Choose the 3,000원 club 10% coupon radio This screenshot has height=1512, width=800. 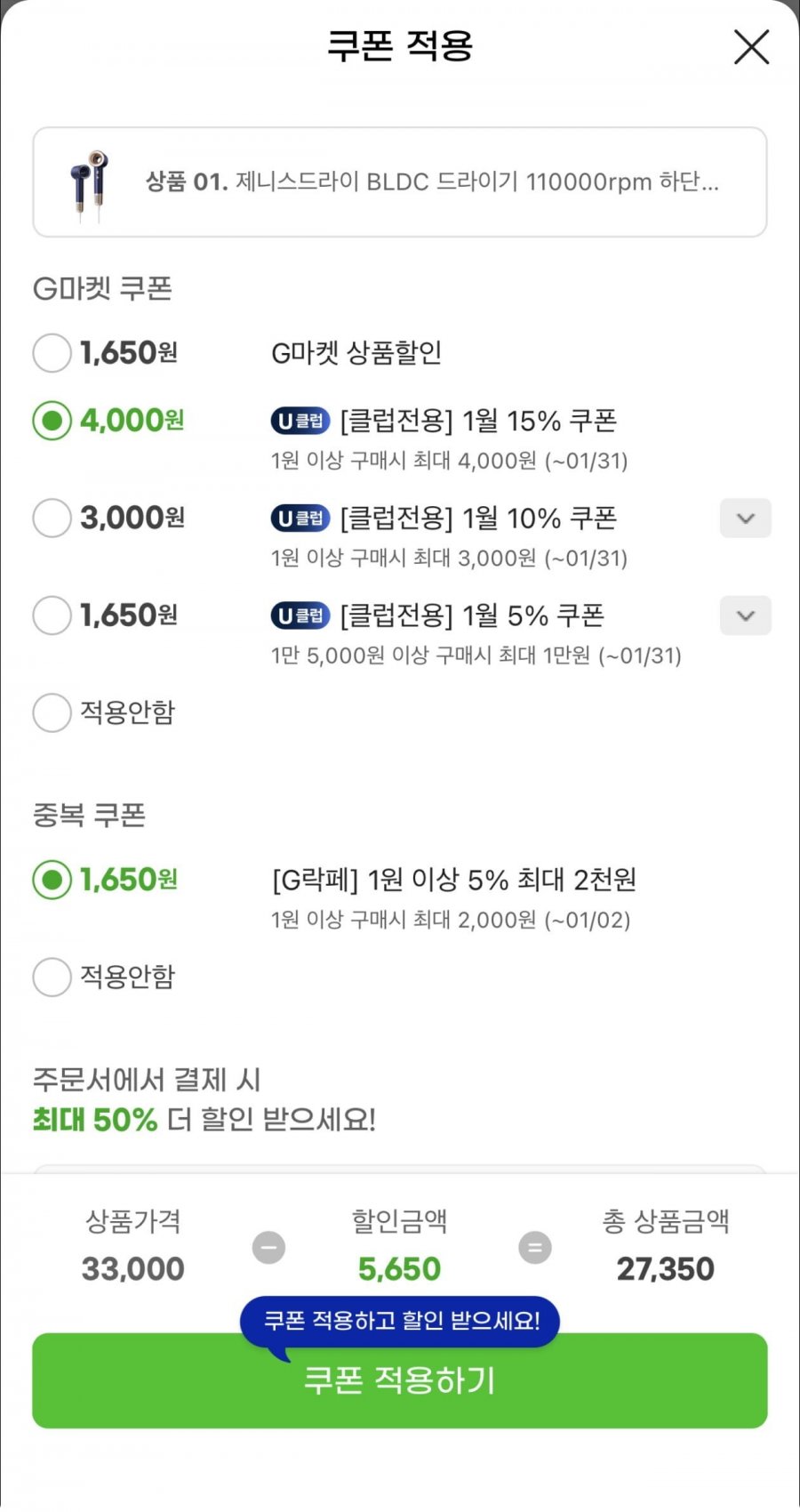point(52,518)
